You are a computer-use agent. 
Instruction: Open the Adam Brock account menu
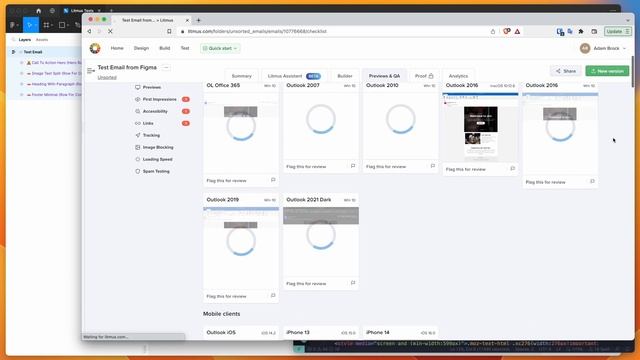(603, 48)
